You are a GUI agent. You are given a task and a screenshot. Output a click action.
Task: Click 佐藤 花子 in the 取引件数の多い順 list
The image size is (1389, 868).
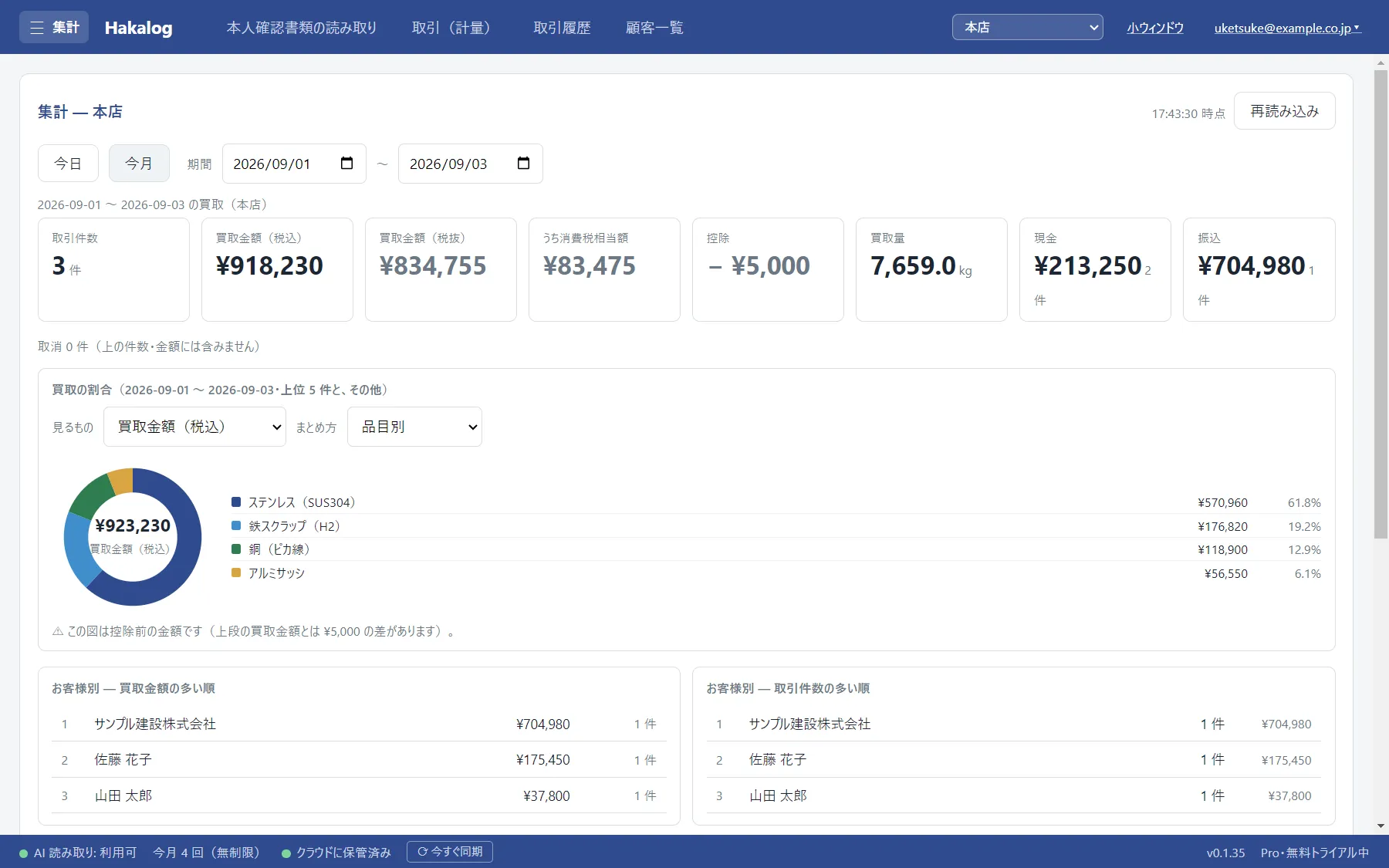click(778, 760)
